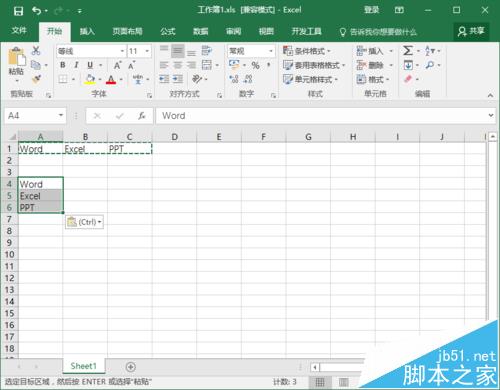This screenshot has width=500, height=390.
Task: Open Find and Select magnifier
Action: (x=430, y=65)
